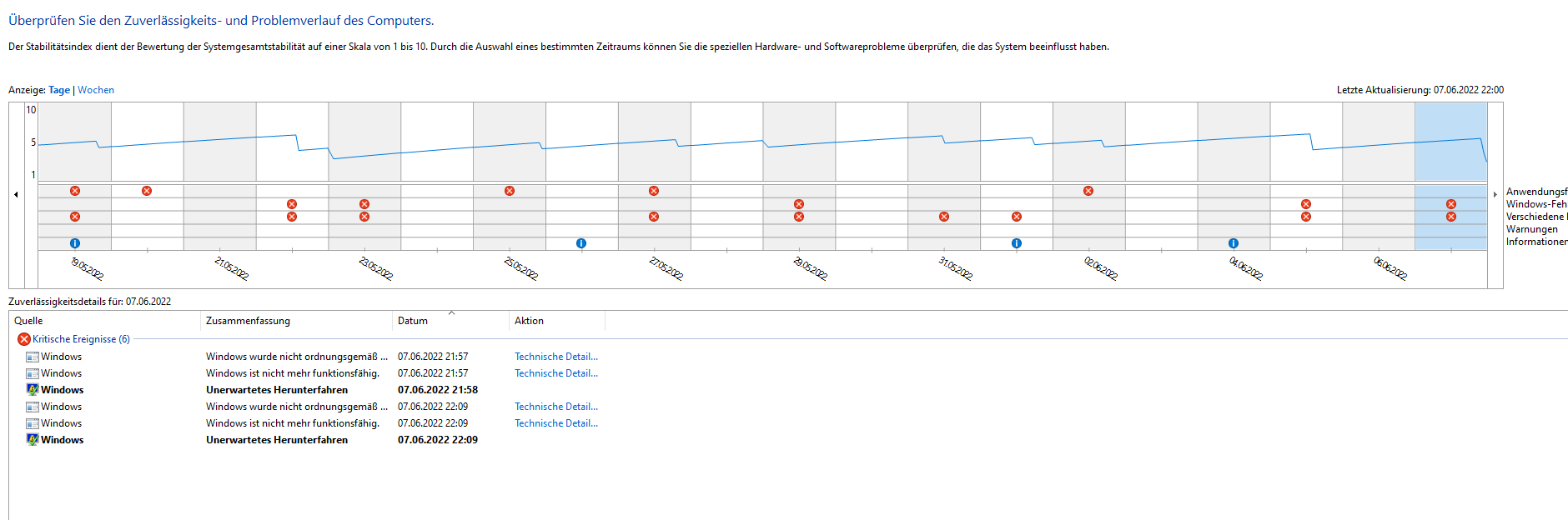The height and width of the screenshot is (520, 1568).
Task: Select the miscellaneous failure icon on 23.05.2022
Action: (364, 217)
